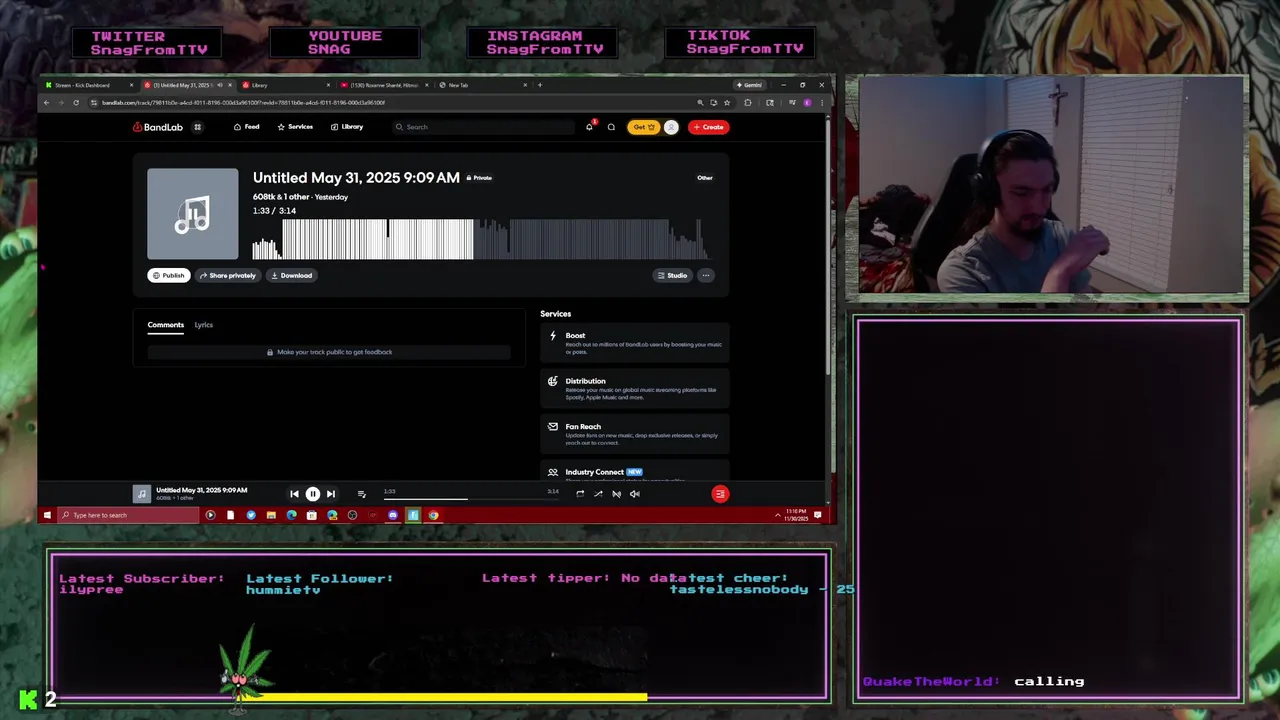The width and height of the screenshot is (1280, 720).
Task: Switch to the Lyrics tab
Action: click(204, 325)
